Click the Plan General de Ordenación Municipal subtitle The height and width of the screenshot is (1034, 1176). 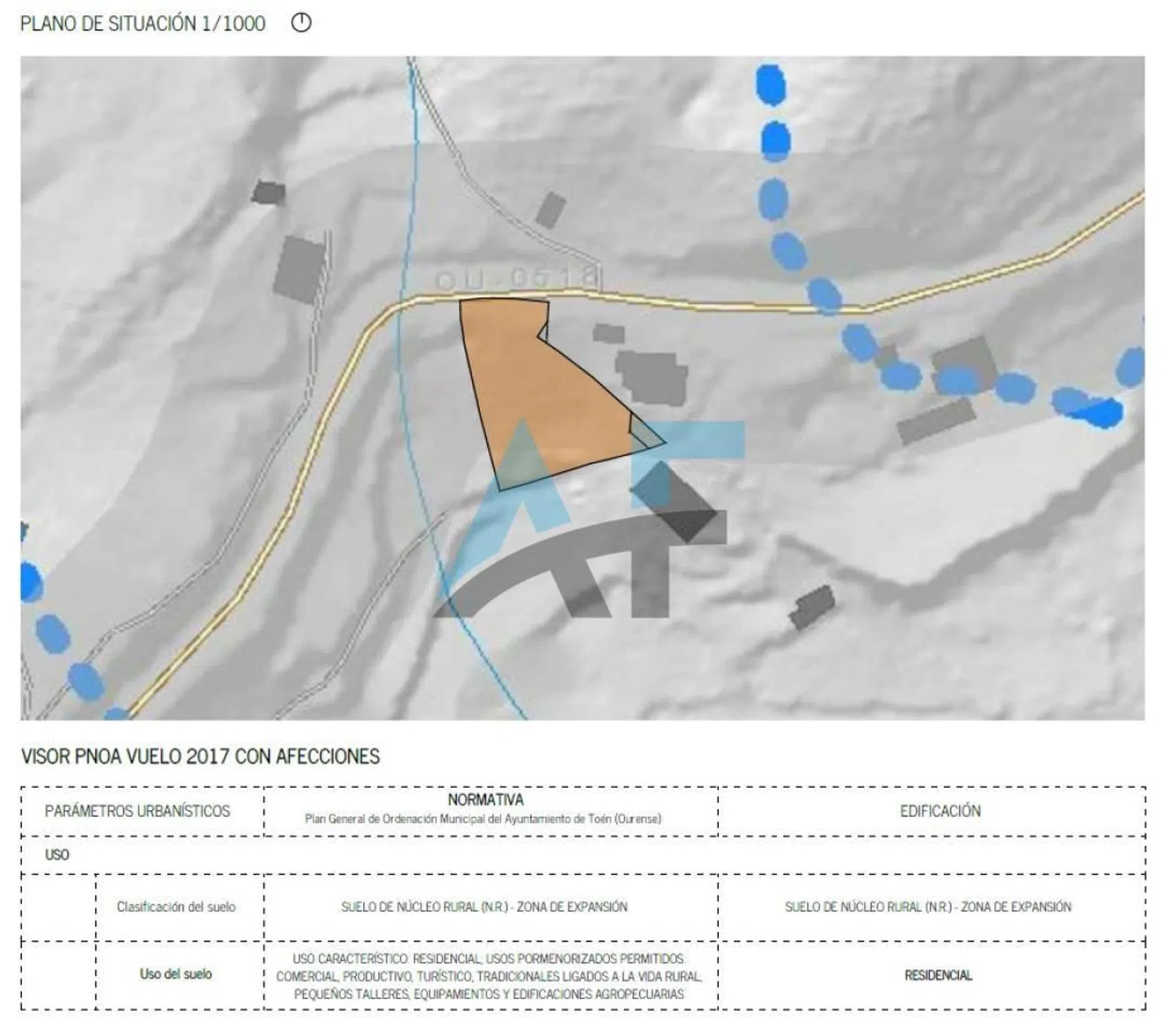point(483,819)
